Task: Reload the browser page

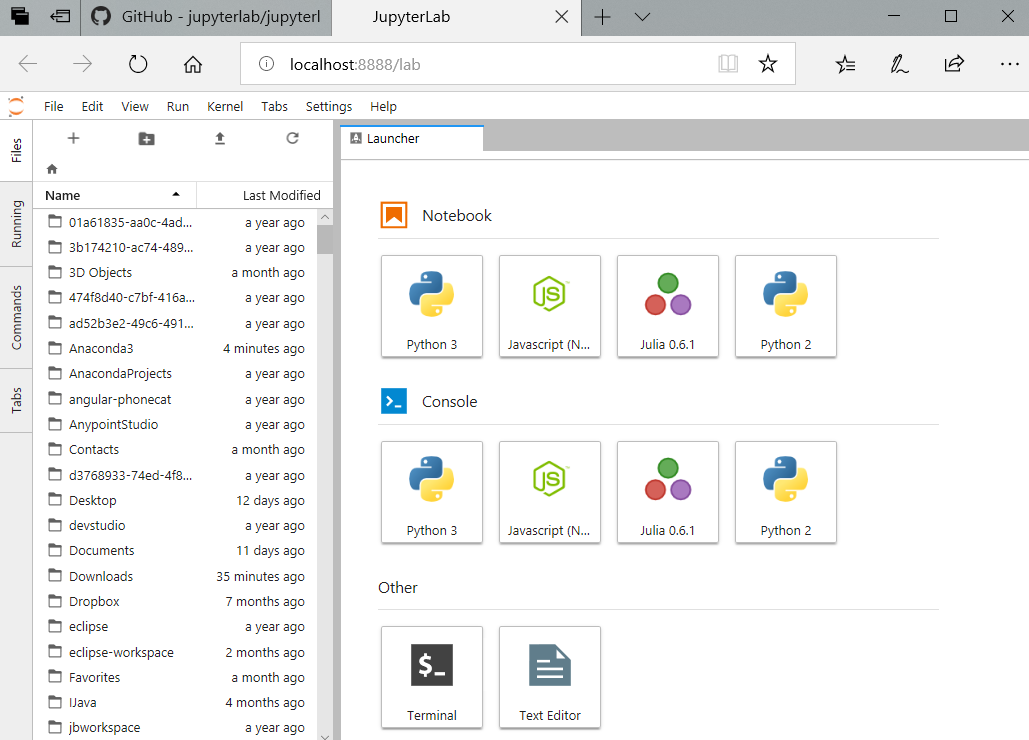Action: [138, 64]
